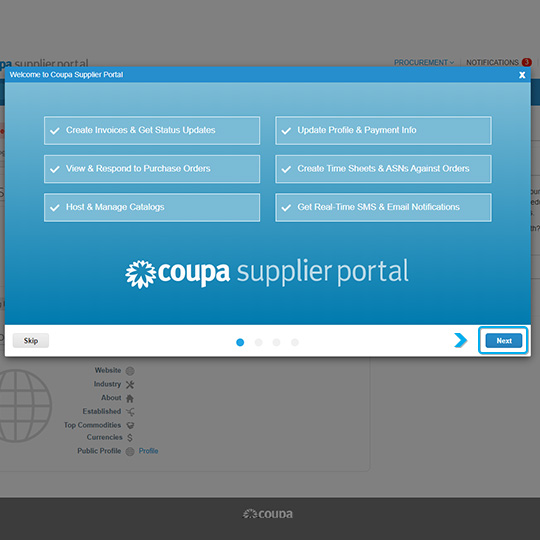Open the Procurement dropdown menu
The height and width of the screenshot is (540, 540).
click(x=424, y=62)
